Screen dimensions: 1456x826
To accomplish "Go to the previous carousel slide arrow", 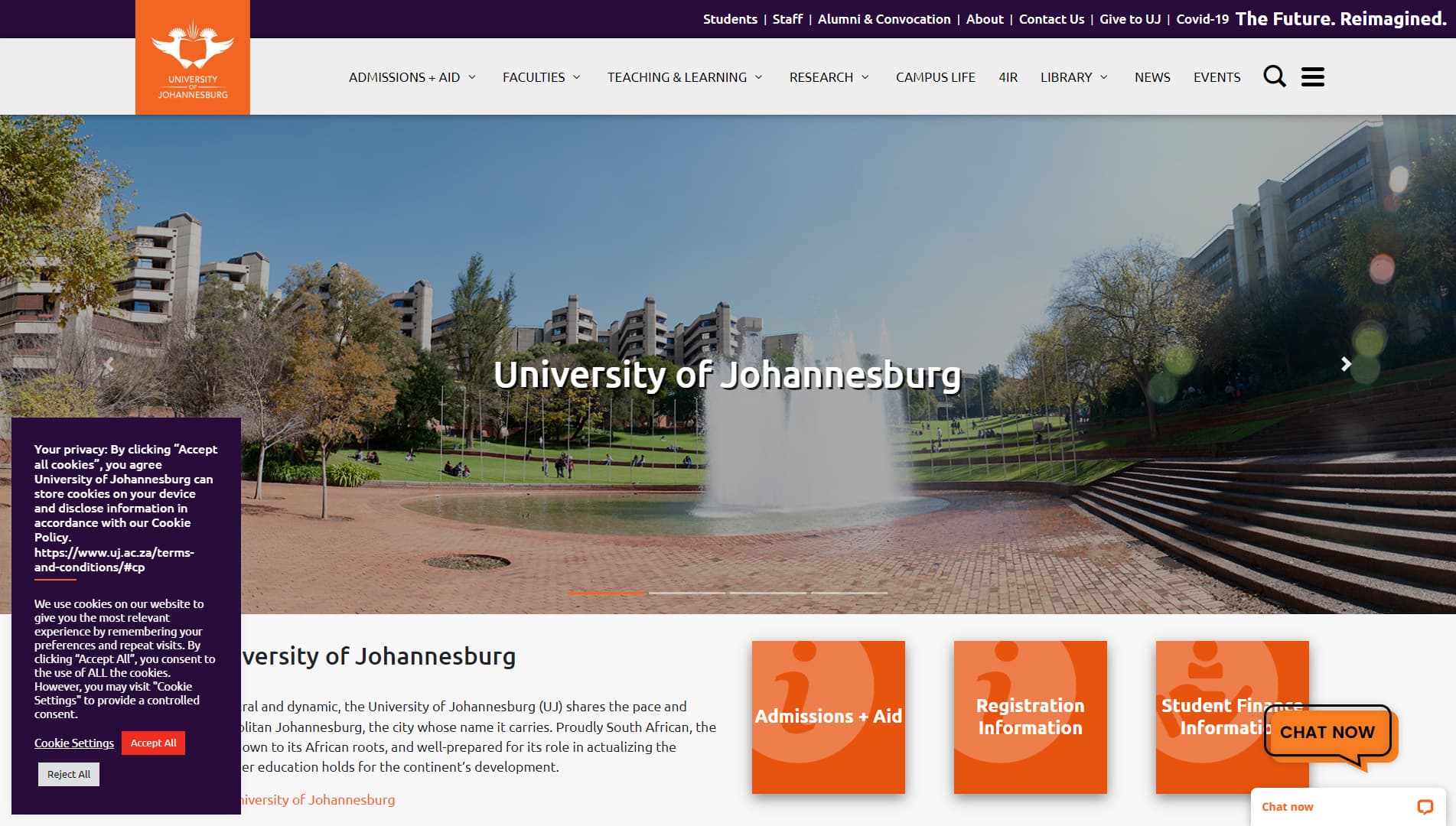I will tap(109, 364).
